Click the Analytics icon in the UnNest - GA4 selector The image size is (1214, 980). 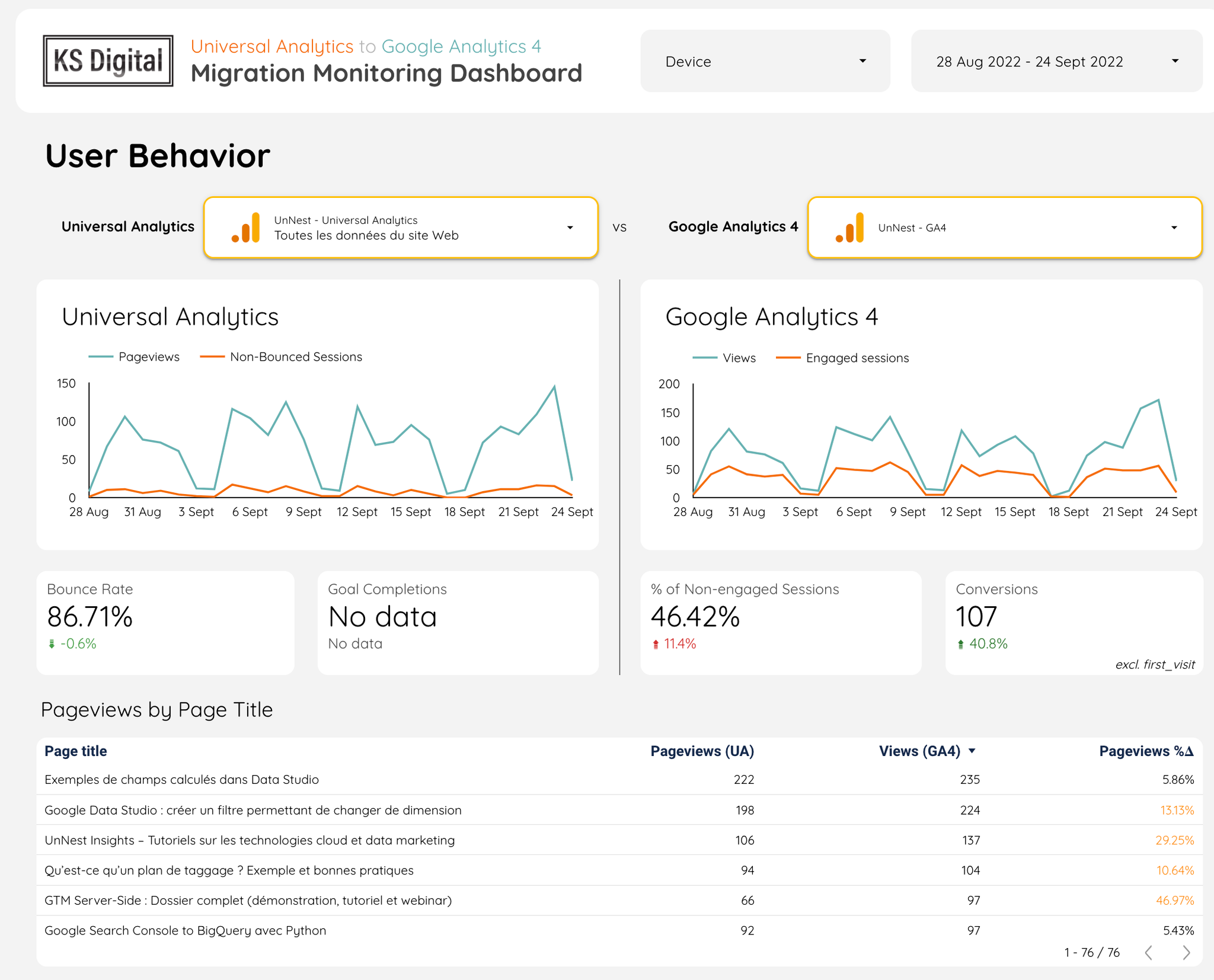tap(850, 228)
